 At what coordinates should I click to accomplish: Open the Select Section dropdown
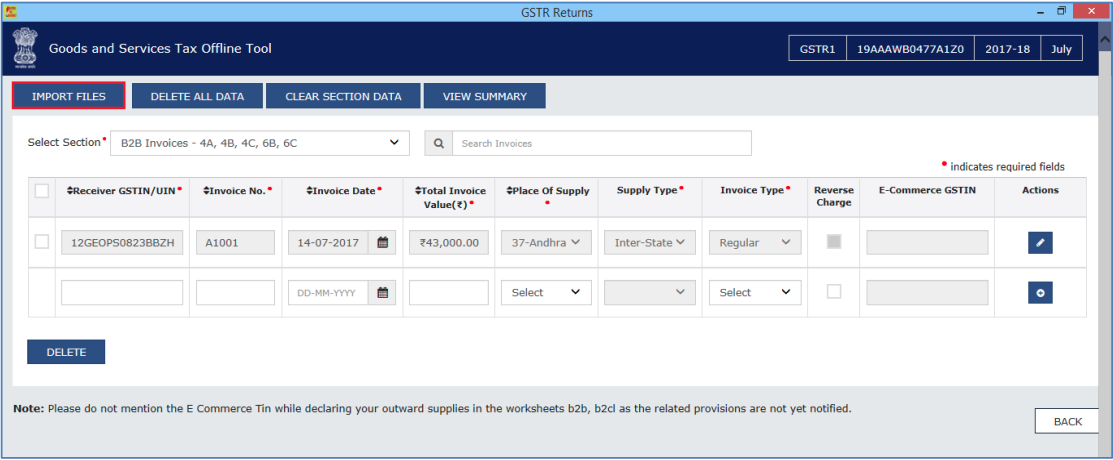tap(261, 143)
